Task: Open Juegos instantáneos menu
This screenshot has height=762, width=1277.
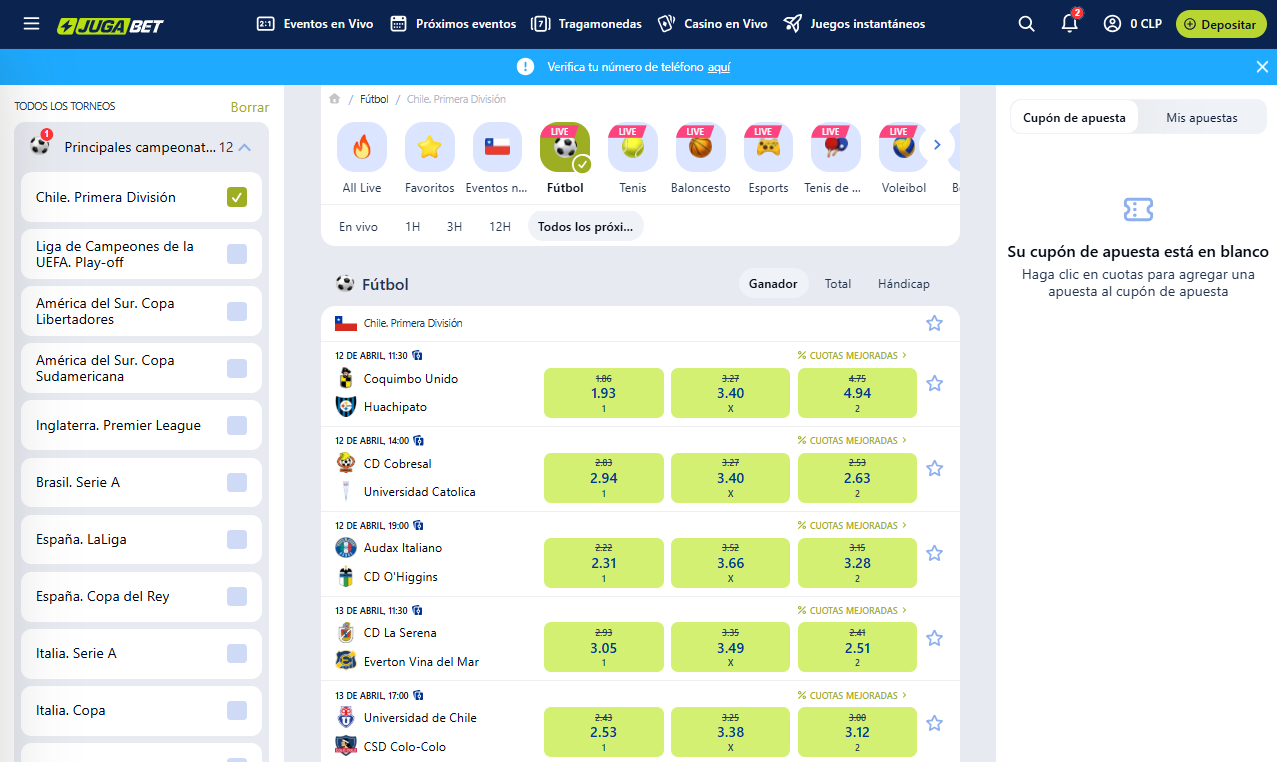Action: [854, 24]
